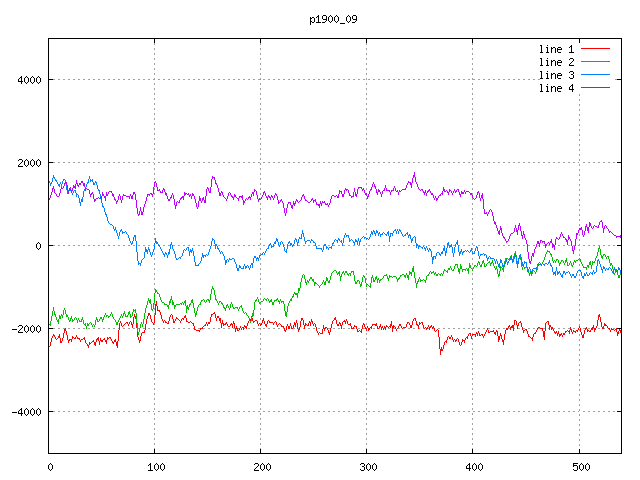Screen dimensions: 640x480
Task: Click line 2's green legend color sample
Action: 596,62
